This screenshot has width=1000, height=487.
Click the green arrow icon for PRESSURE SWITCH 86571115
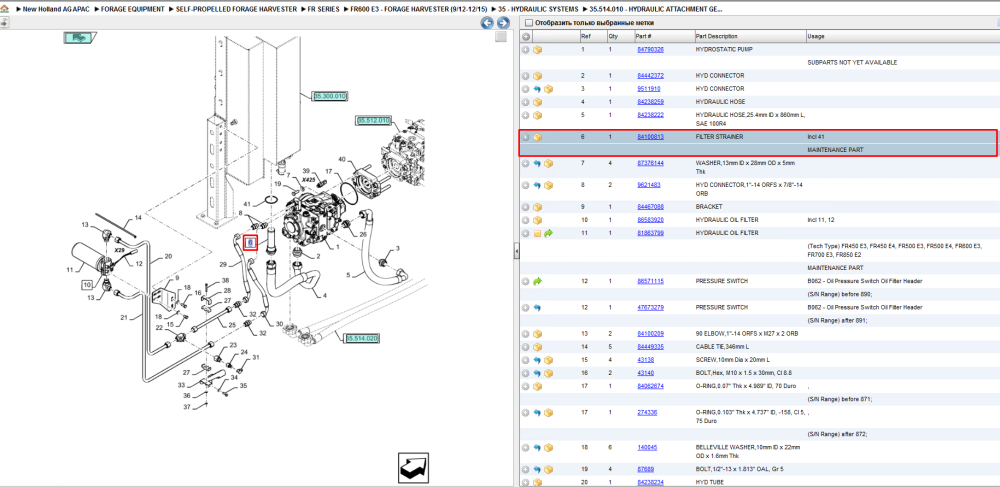pos(537,281)
